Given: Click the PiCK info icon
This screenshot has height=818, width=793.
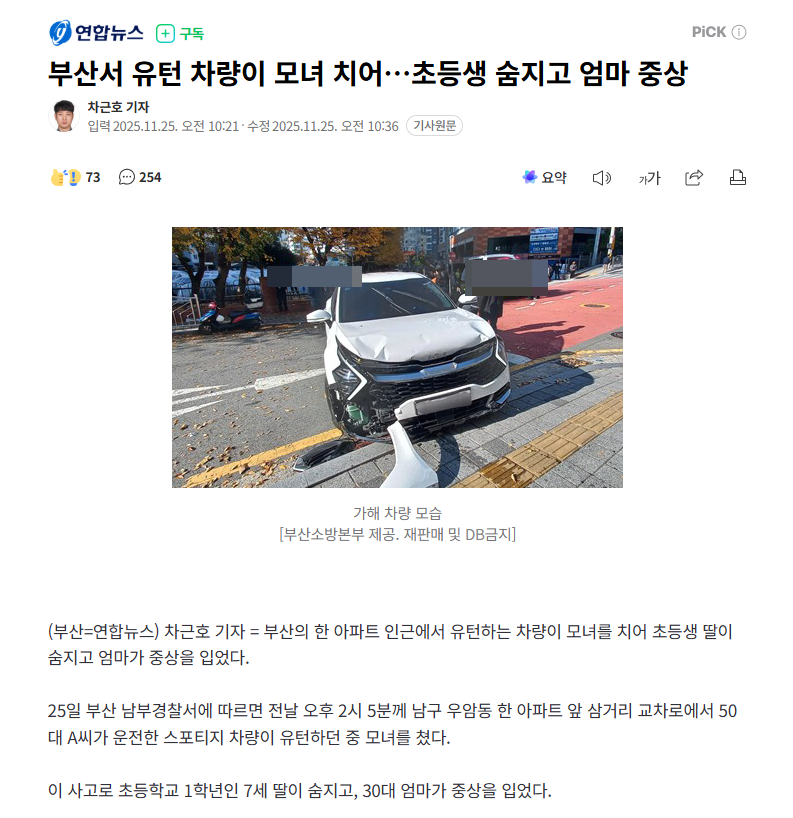Looking at the screenshot, I should pyautogui.click(x=739, y=32).
